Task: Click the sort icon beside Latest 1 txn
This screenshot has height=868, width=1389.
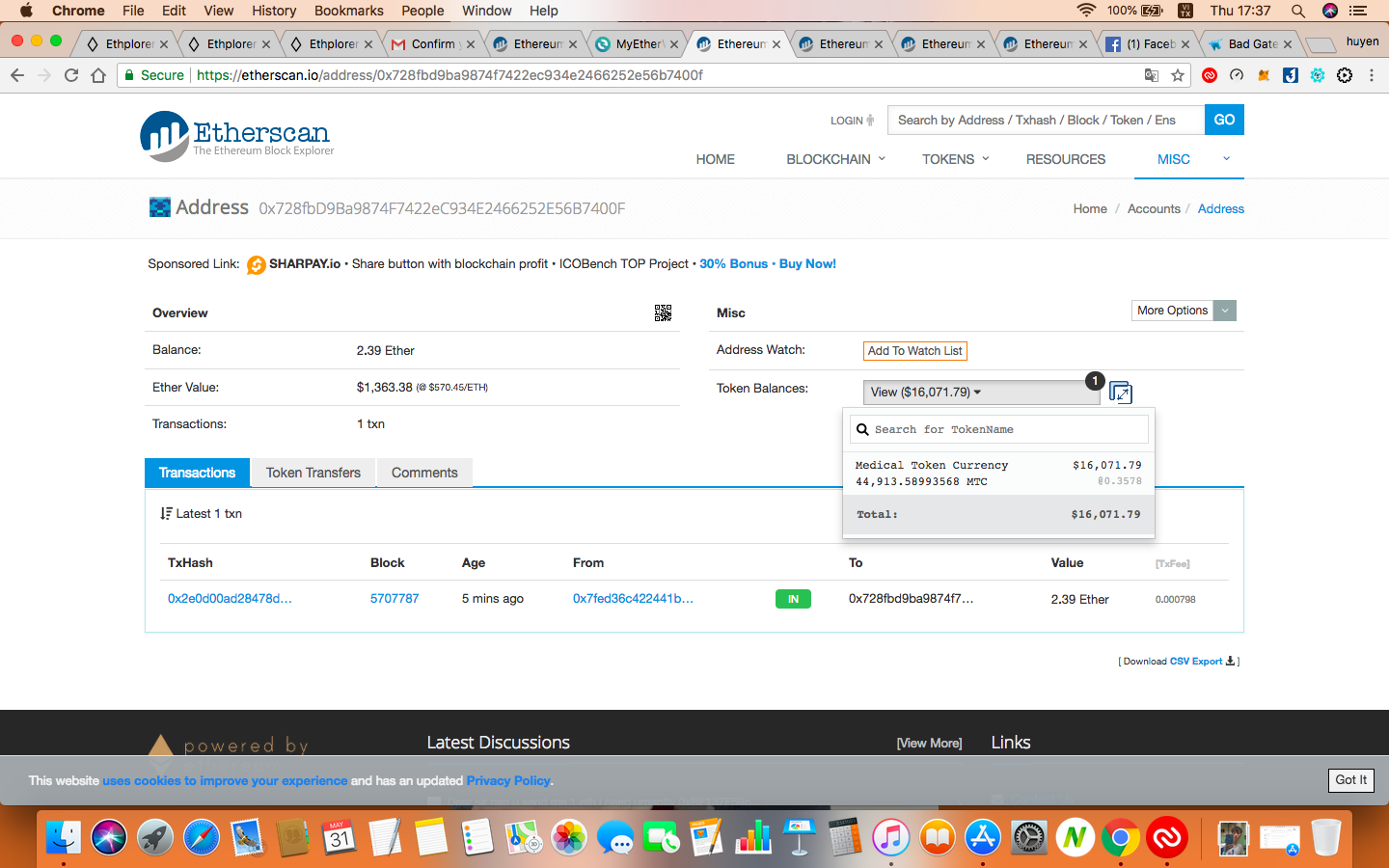Action: (166, 513)
